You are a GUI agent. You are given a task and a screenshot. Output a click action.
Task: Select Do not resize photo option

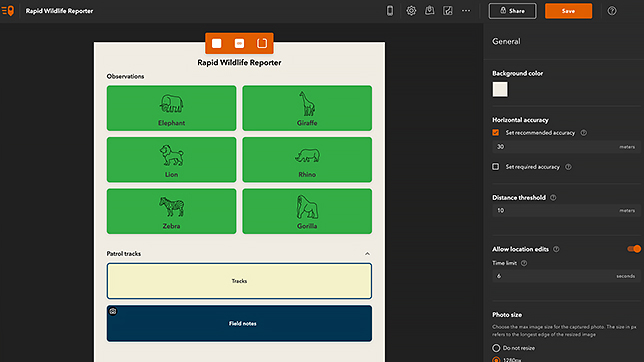click(x=496, y=348)
